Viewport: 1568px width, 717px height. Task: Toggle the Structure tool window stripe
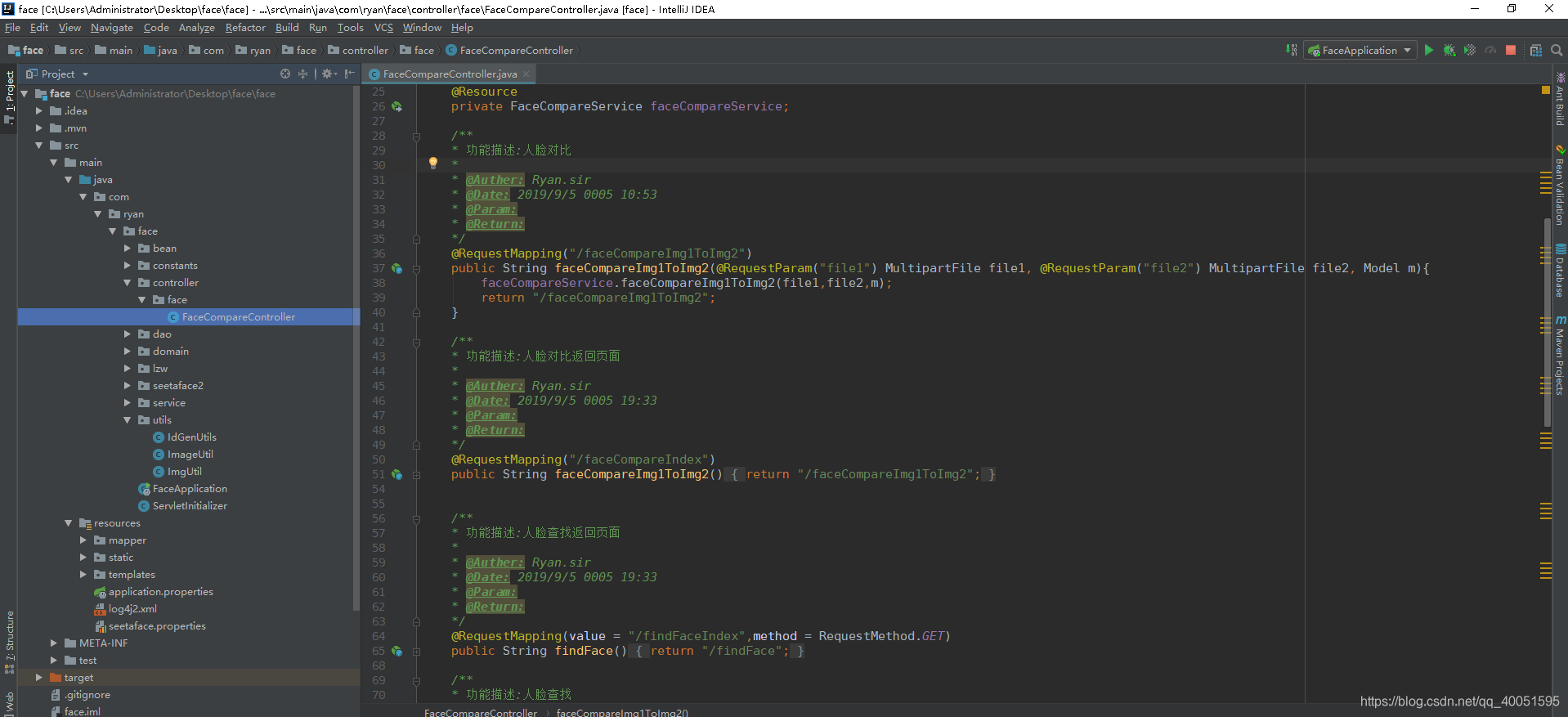click(x=9, y=642)
